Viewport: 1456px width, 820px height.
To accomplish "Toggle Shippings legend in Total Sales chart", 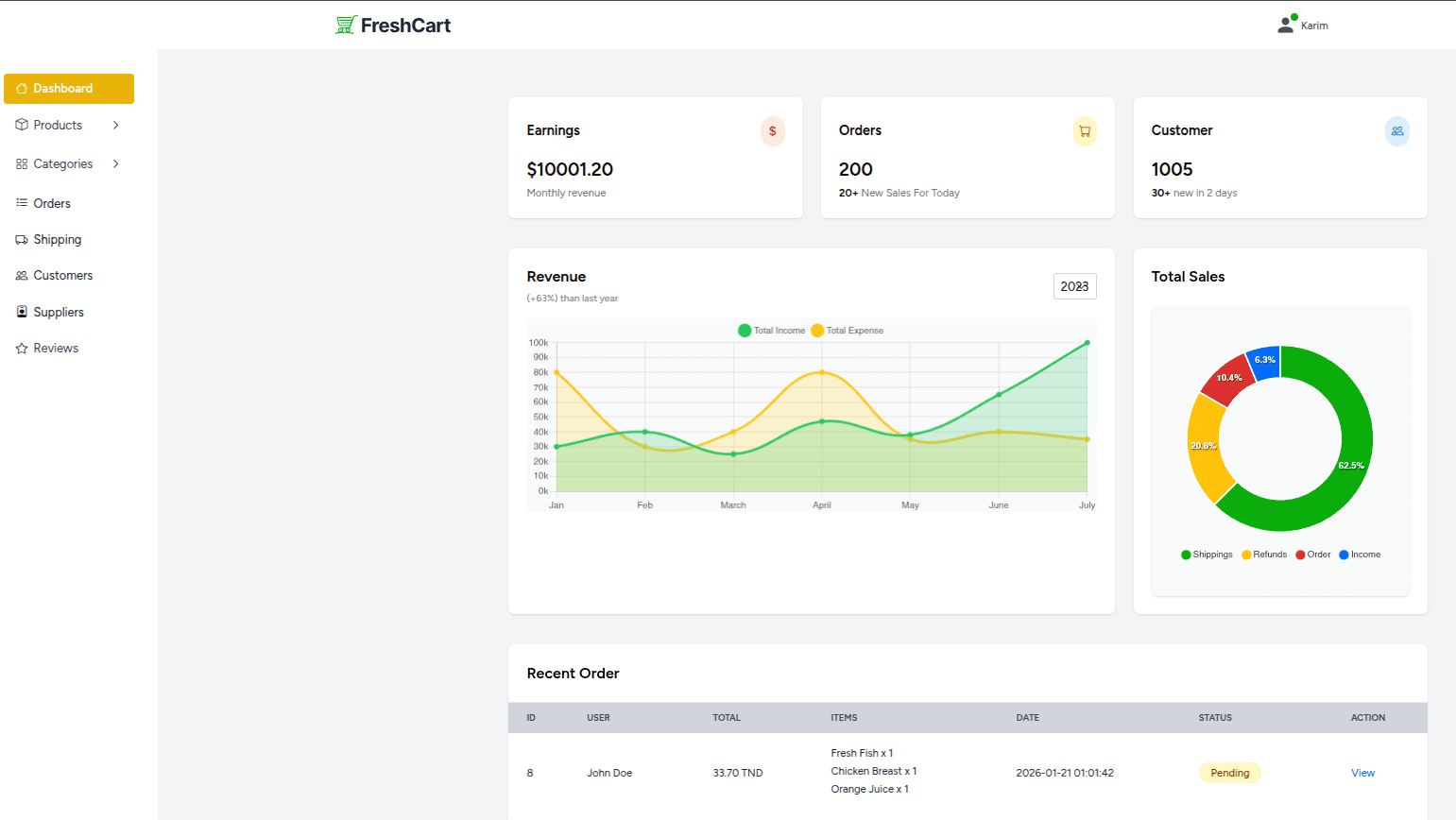I will coord(1207,555).
